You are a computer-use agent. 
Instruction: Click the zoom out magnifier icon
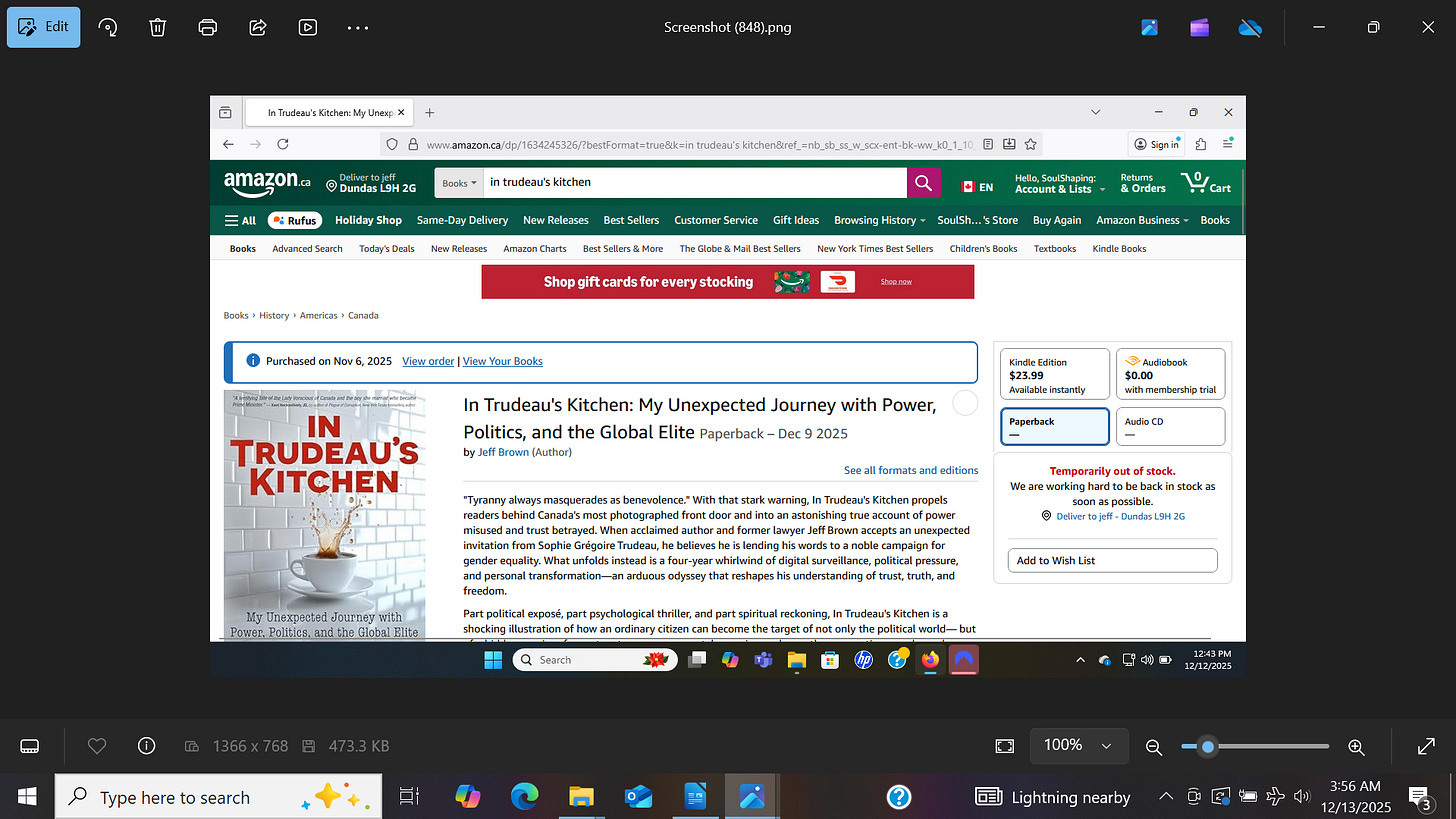coord(1154,746)
